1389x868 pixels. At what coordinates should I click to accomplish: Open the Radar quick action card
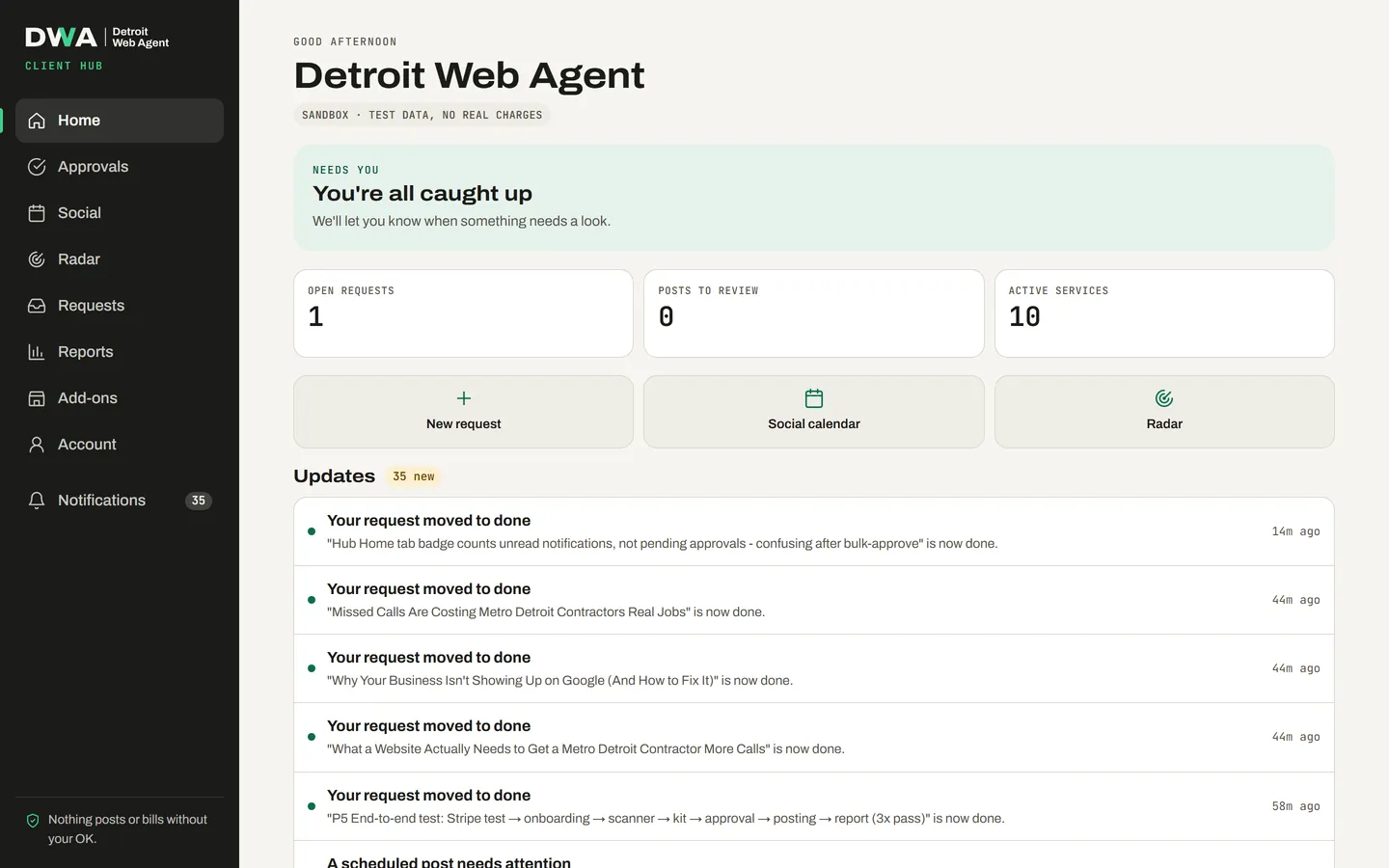[1164, 412]
